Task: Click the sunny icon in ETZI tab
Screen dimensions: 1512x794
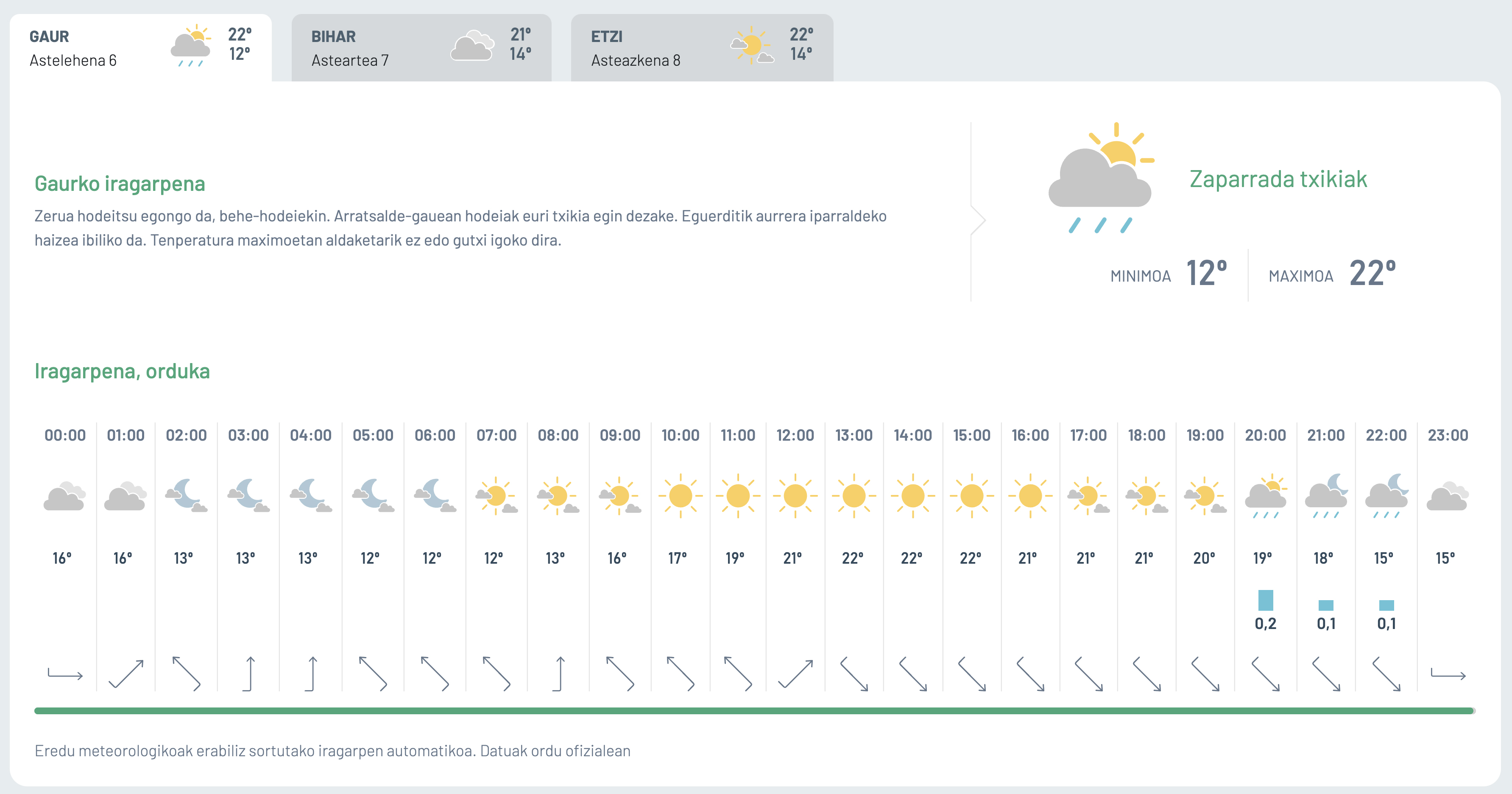Action: tap(752, 45)
